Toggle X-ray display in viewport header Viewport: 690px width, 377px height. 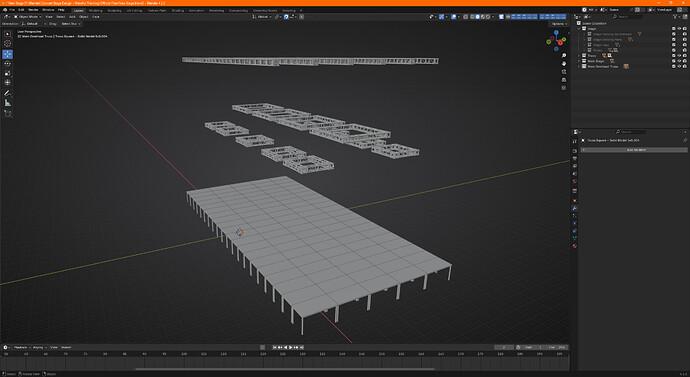(466, 17)
